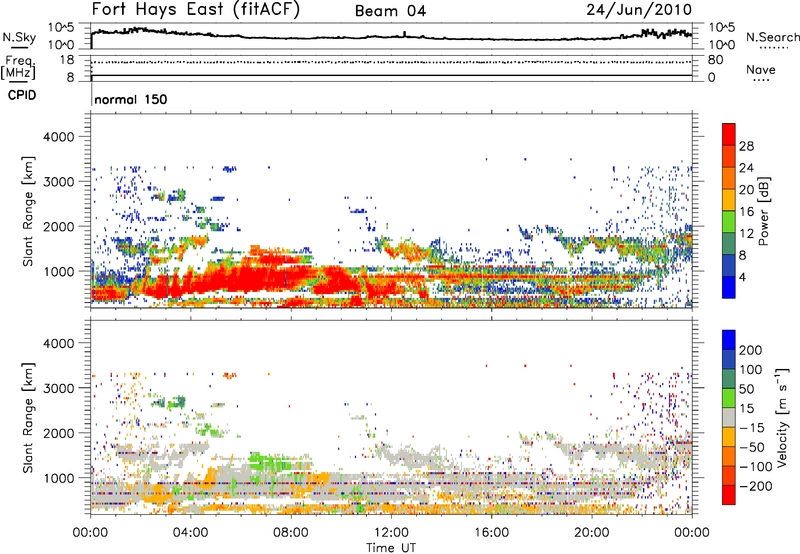
Task: Pick the dark green 8–12 dB power swatch
Action: pyautogui.click(x=729, y=243)
